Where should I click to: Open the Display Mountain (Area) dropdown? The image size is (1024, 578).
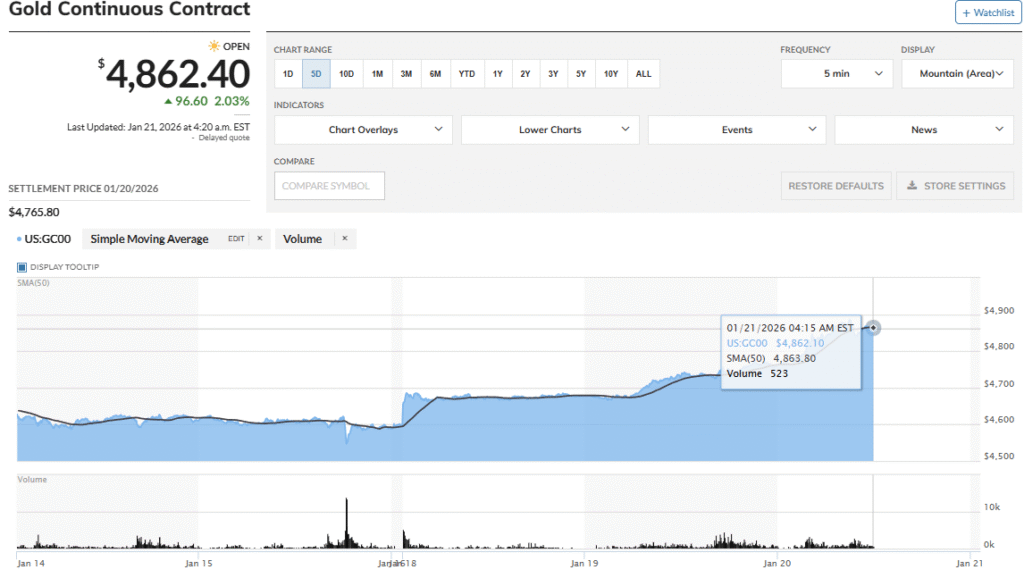coord(957,74)
